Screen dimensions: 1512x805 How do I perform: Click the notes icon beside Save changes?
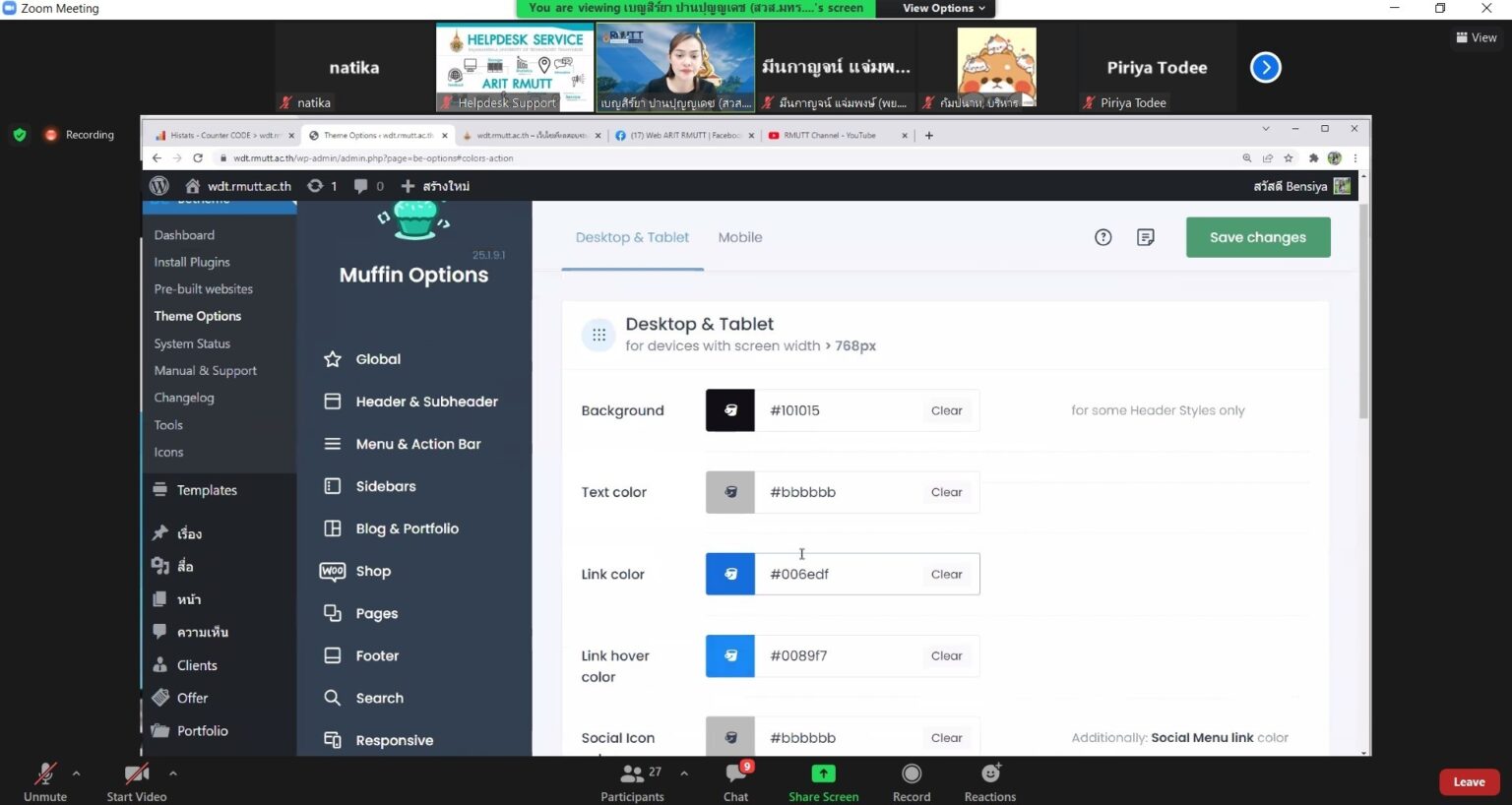click(x=1146, y=237)
